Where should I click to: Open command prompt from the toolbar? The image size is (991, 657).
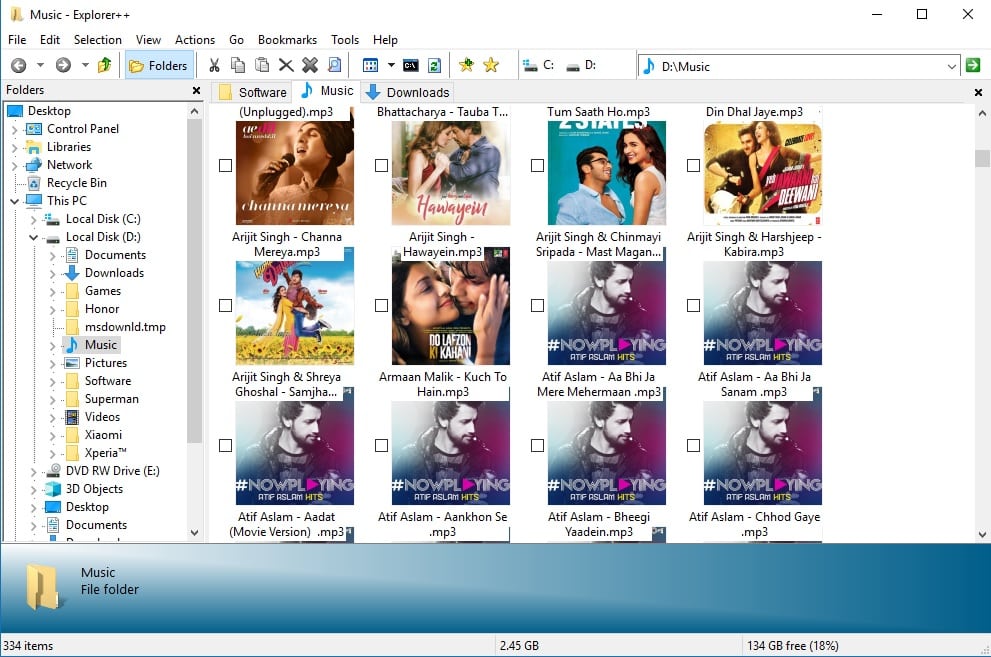411,65
